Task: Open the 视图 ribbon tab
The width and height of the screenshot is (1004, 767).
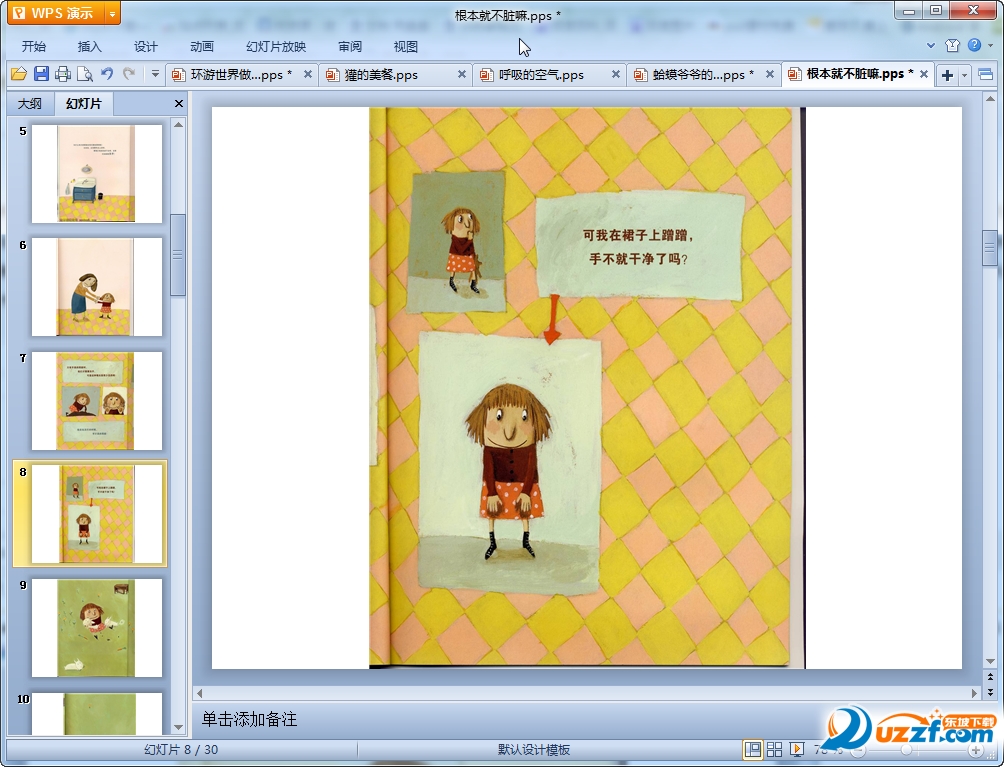Action: [x=405, y=47]
